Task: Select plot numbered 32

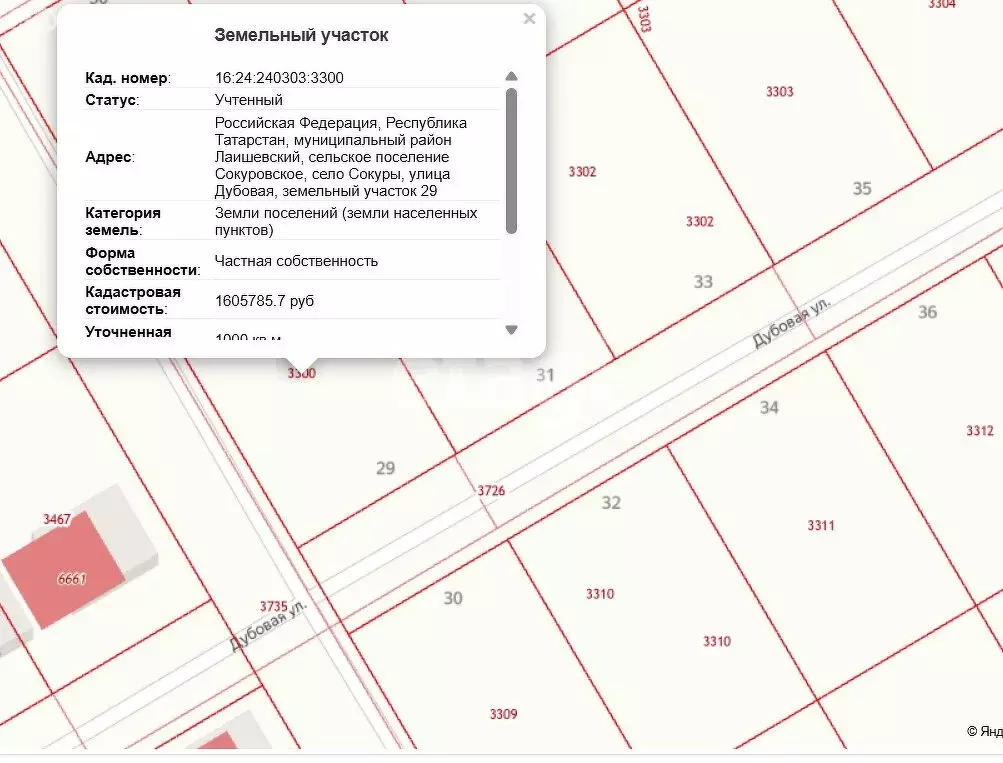Action: (x=611, y=502)
